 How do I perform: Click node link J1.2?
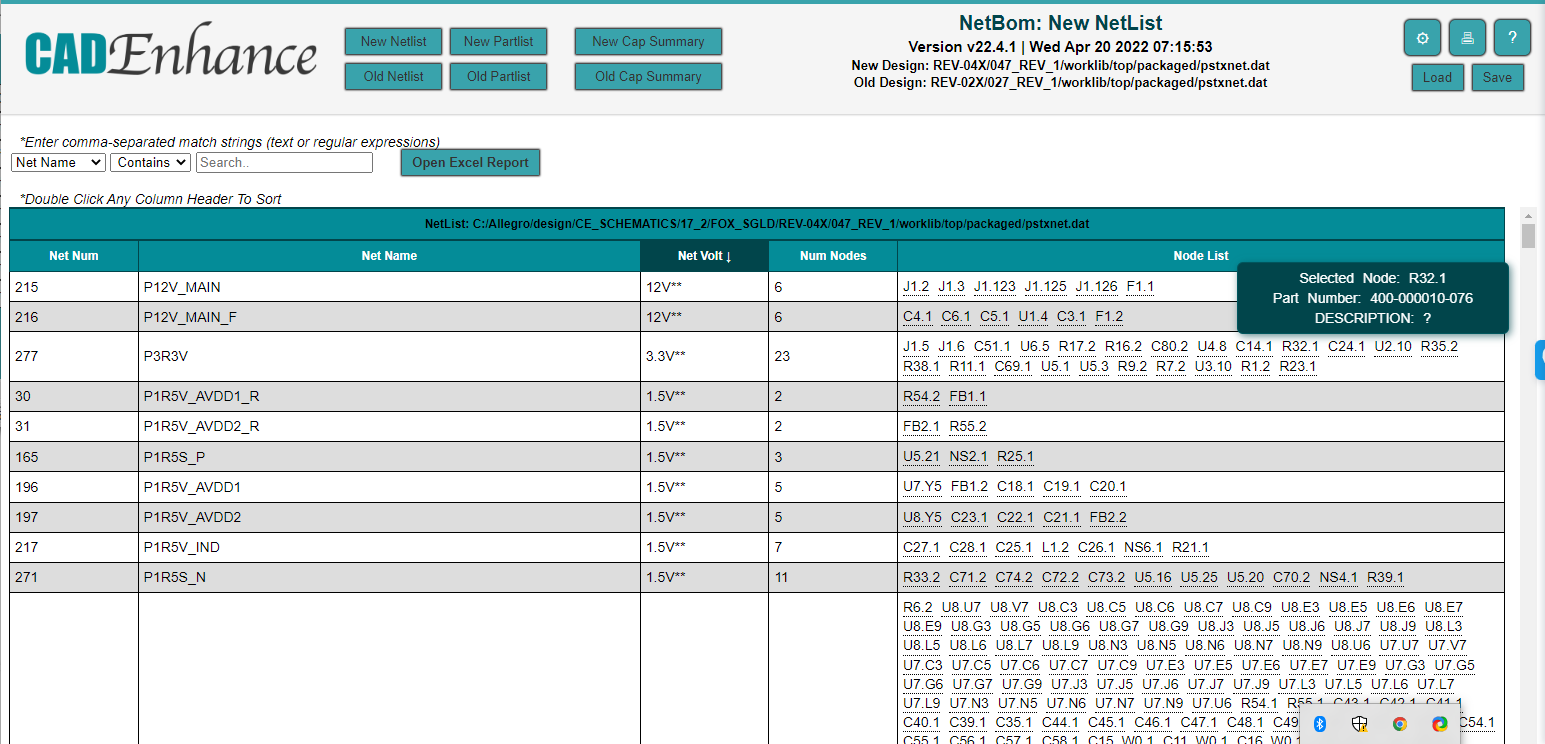point(916,287)
